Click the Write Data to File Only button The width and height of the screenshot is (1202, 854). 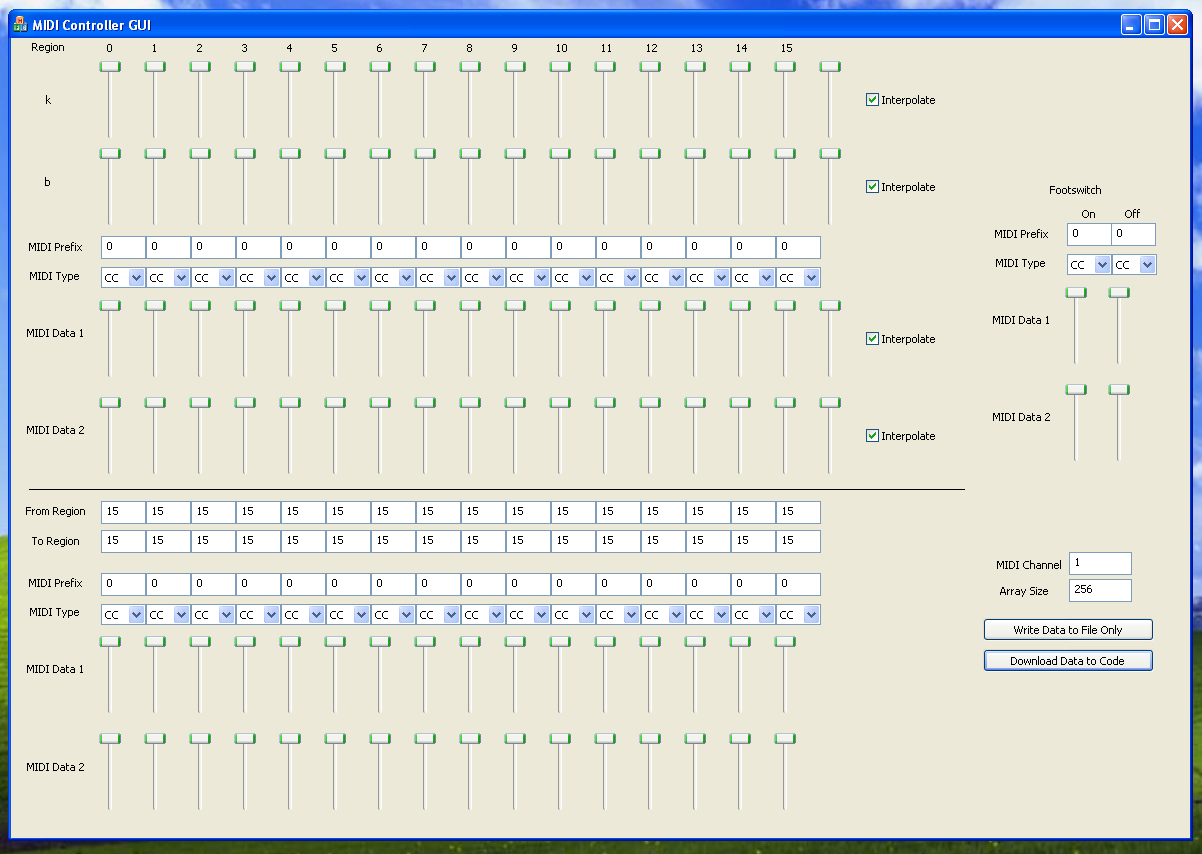coord(1068,630)
